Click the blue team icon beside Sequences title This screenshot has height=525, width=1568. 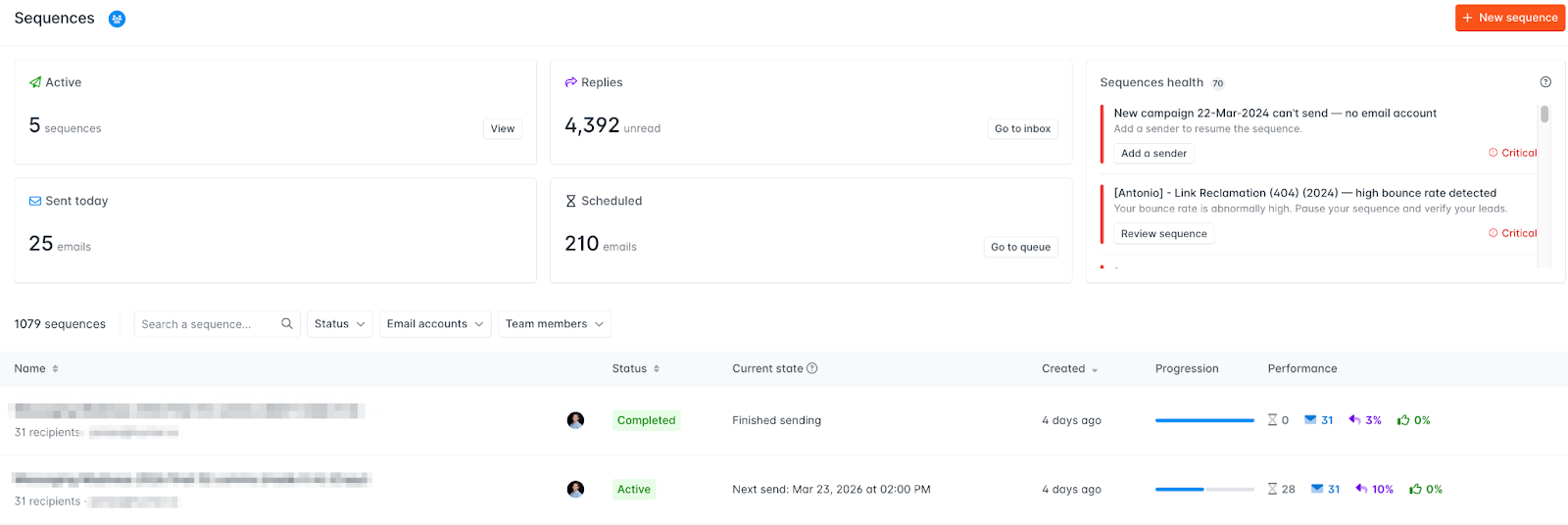tap(117, 19)
